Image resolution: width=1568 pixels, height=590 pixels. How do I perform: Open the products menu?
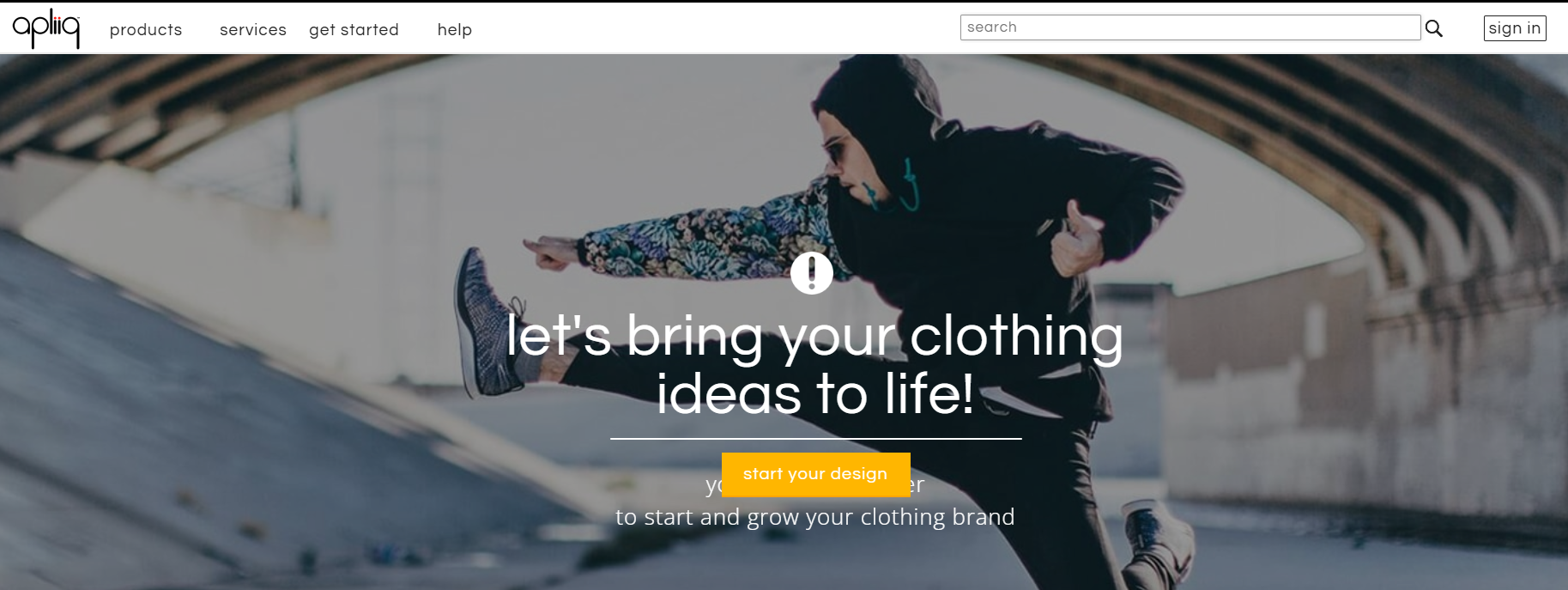(146, 30)
